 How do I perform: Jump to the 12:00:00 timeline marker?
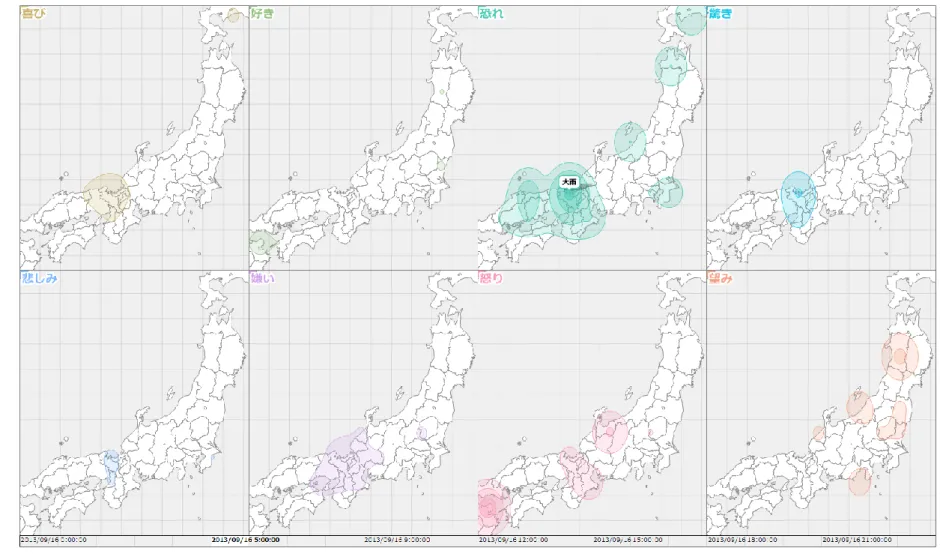(513, 540)
